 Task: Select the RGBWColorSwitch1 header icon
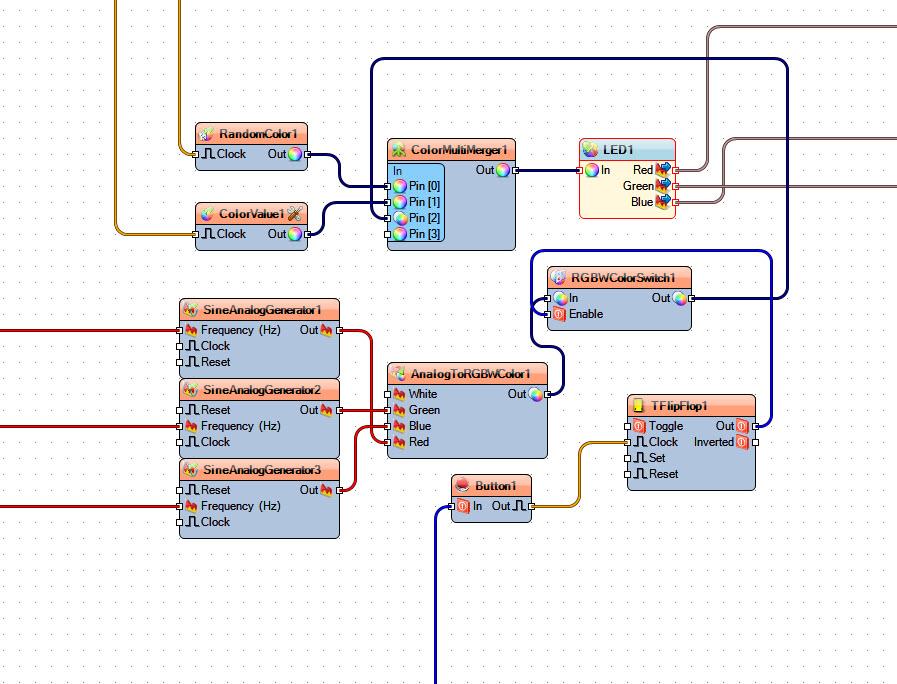point(558,278)
